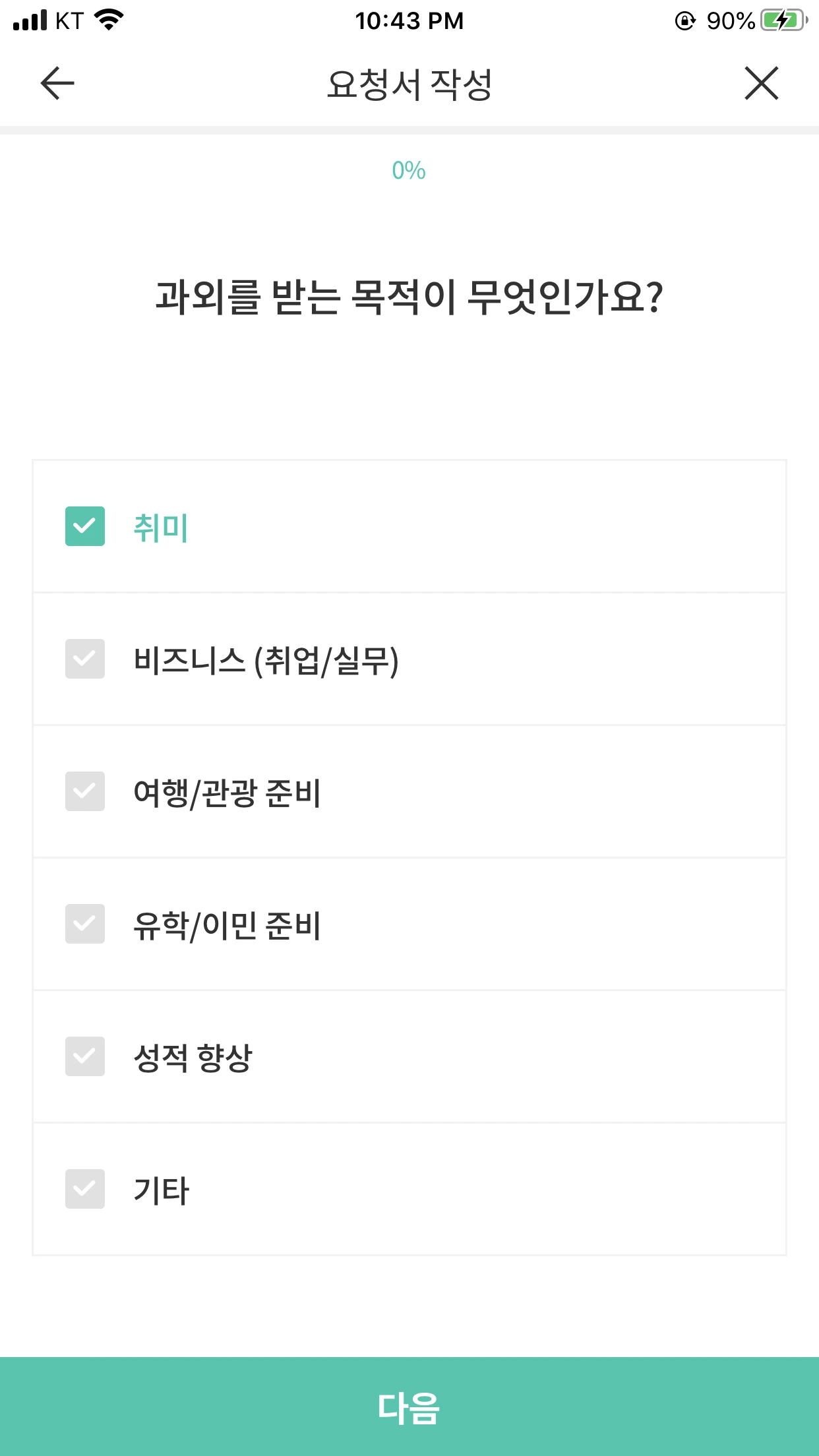Close the request form with X
The height and width of the screenshot is (1456, 819).
(x=762, y=83)
